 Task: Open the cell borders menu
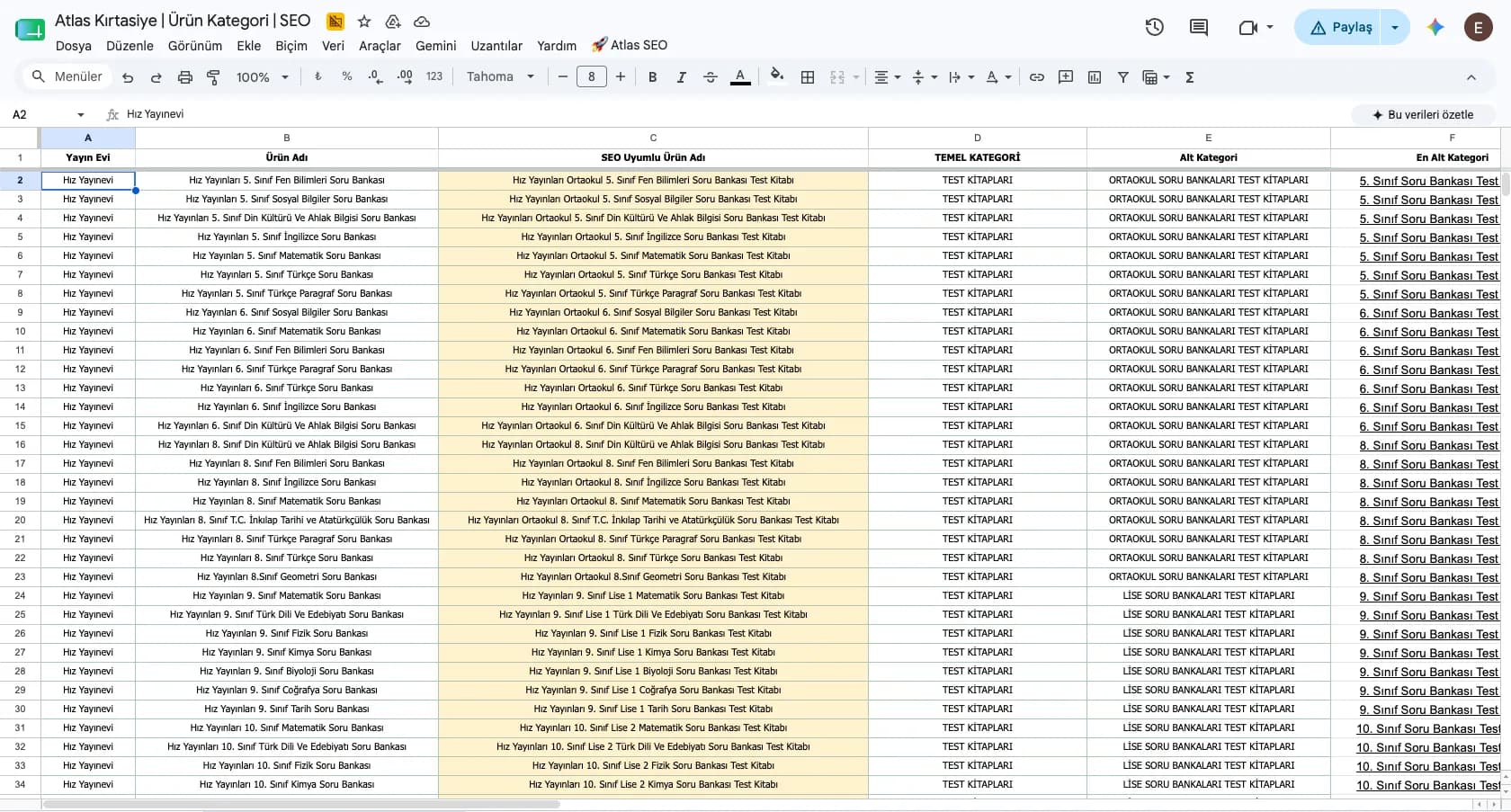pos(808,77)
